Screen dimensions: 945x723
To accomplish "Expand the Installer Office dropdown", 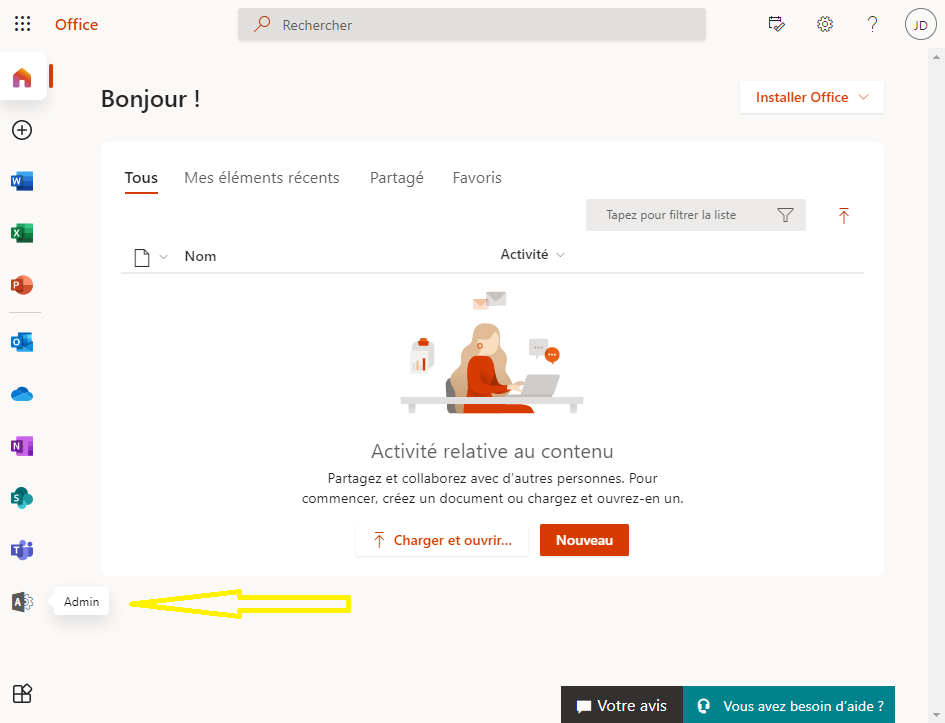I will (x=812, y=97).
